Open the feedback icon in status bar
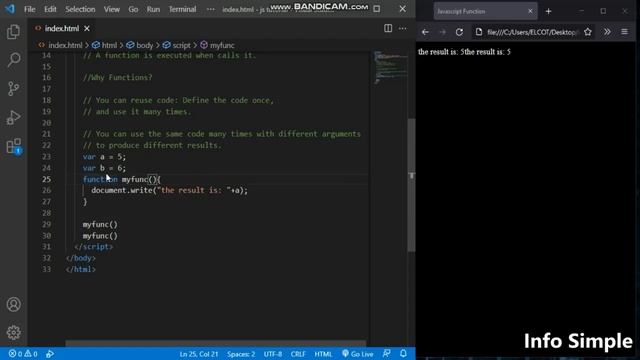Screen dimensions: 640x360 click(x=386, y=353)
